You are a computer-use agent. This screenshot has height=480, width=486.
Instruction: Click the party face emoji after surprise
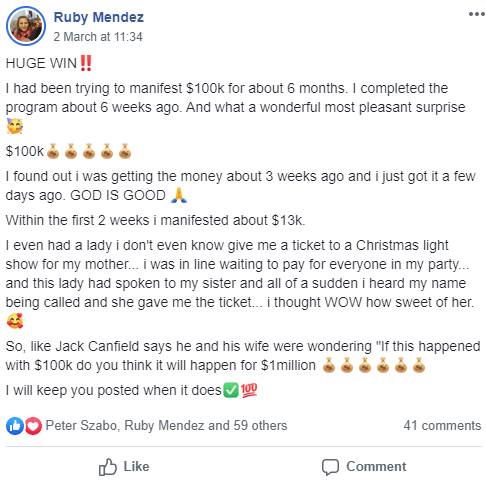tap(15, 126)
